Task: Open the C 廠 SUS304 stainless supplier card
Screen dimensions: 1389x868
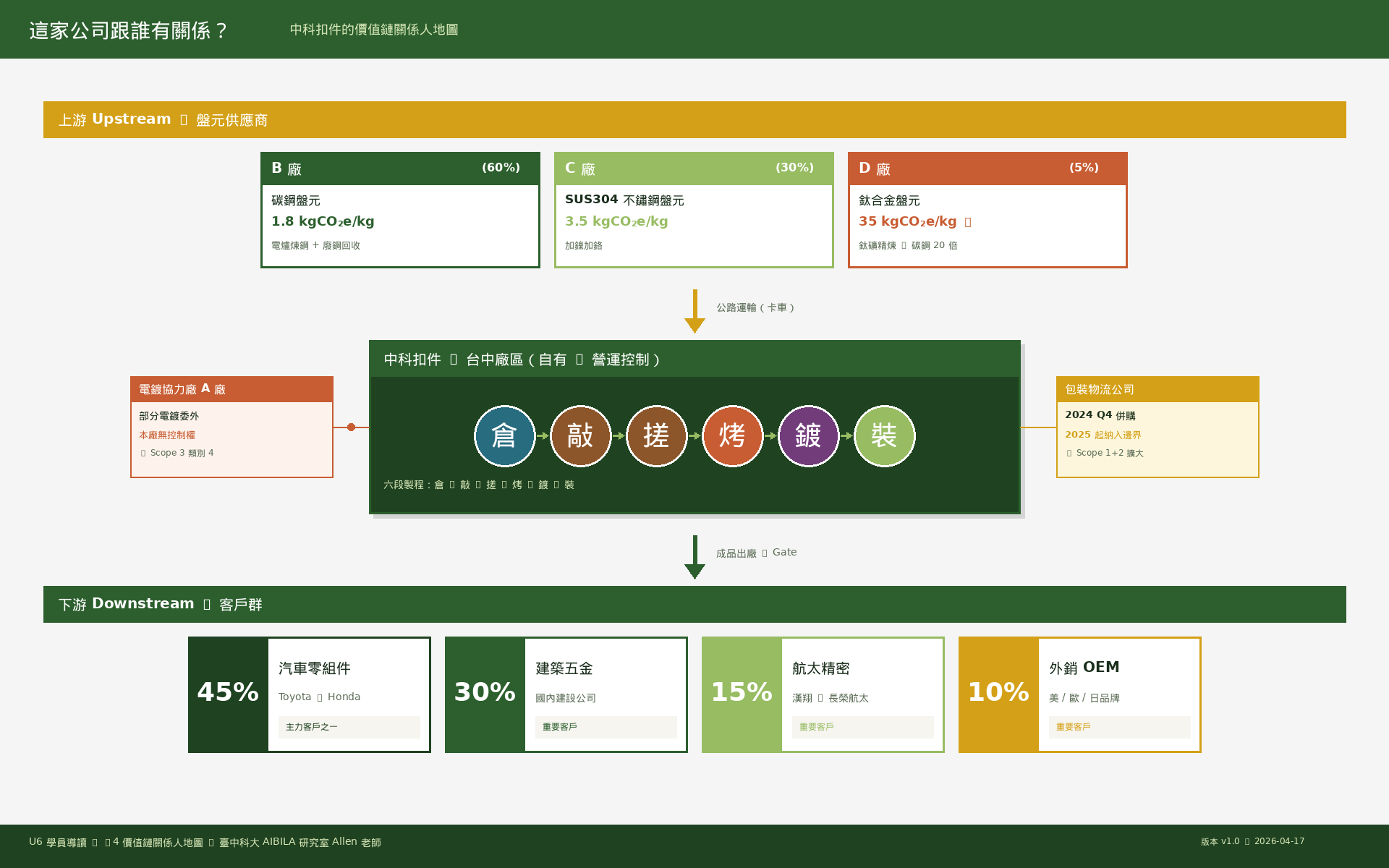Action: (x=694, y=210)
